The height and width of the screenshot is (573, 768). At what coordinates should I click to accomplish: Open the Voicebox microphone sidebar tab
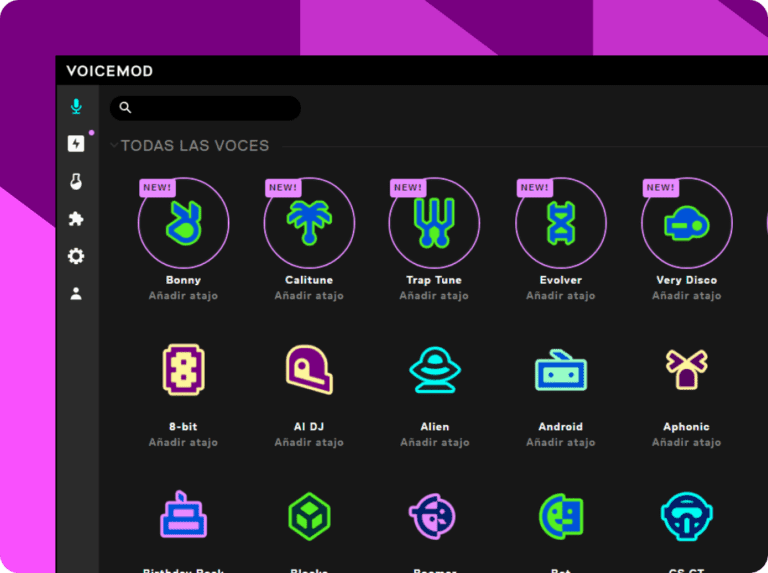coord(76,107)
